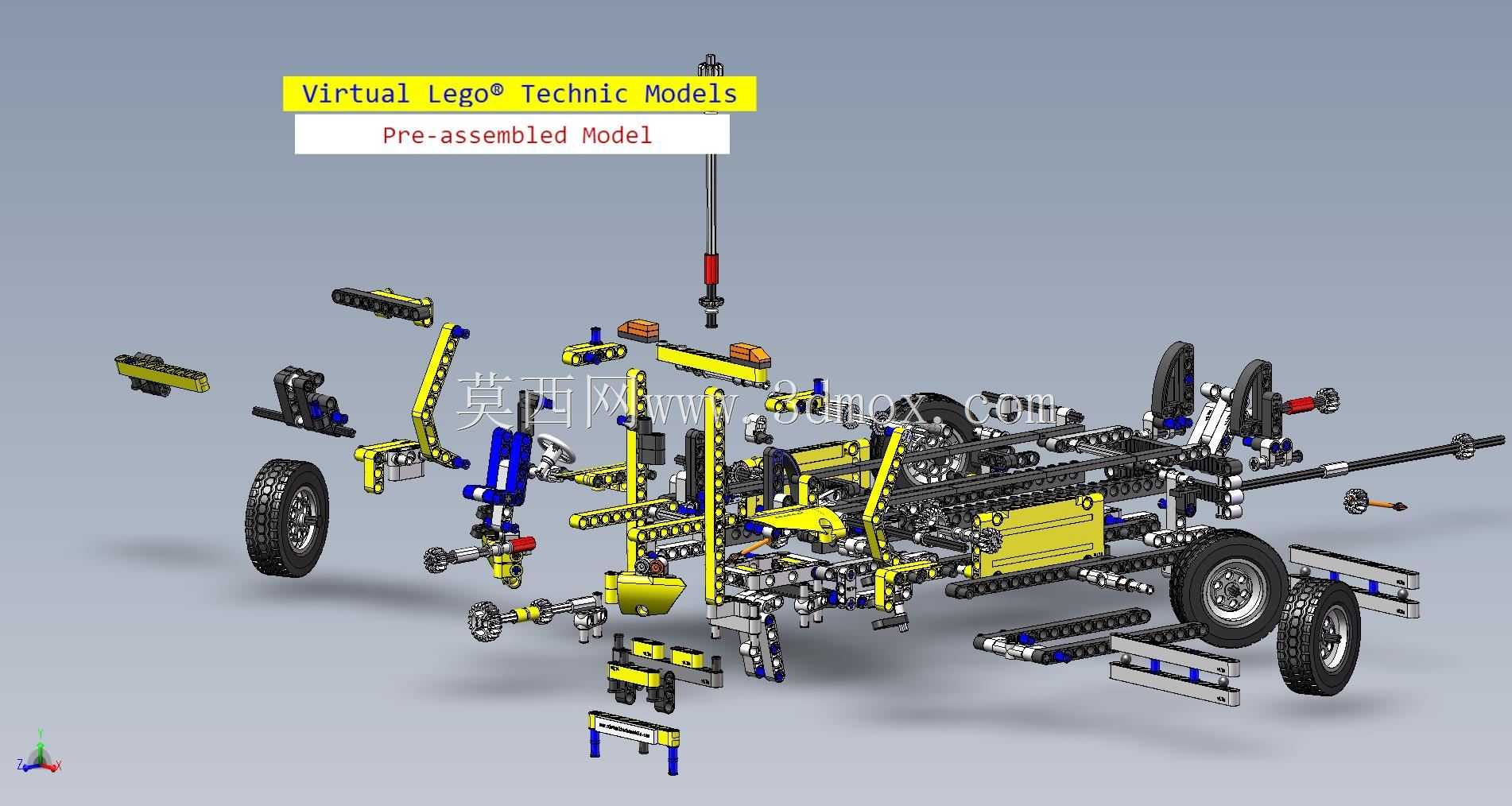Pick the white steering wheel part

[556, 452]
